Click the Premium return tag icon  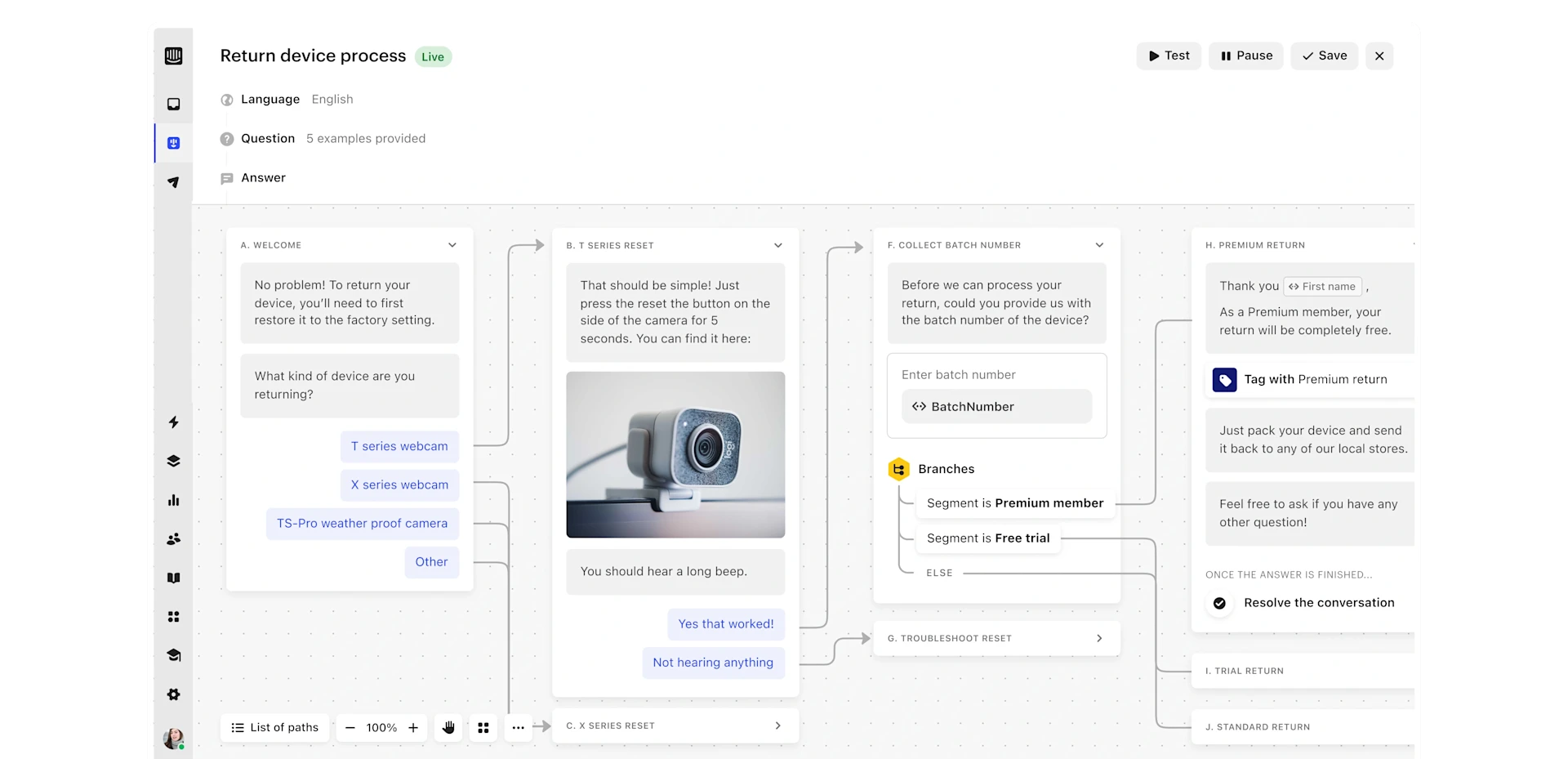pyautogui.click(x=1224, y=380)
